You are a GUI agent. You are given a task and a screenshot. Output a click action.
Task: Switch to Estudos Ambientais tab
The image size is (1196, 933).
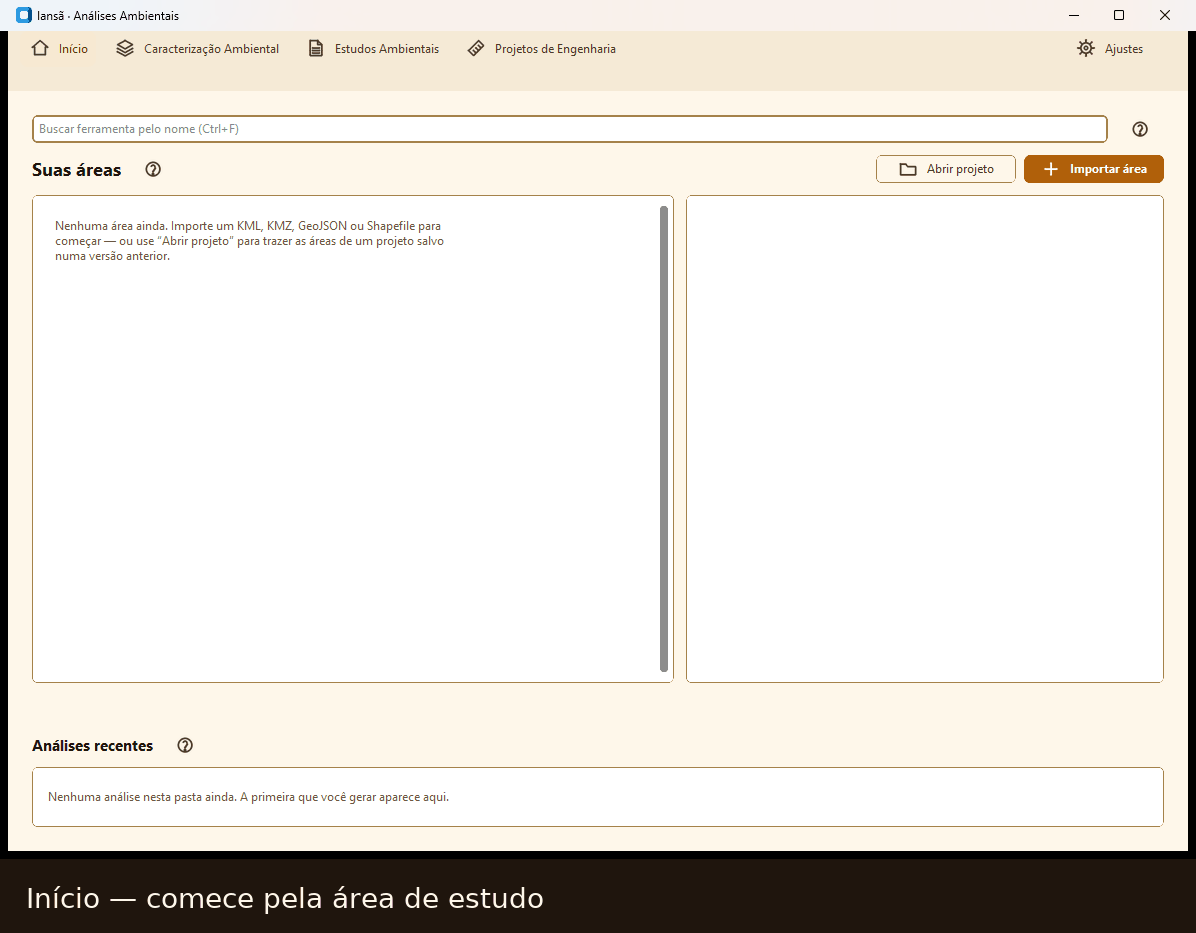(374, 49)
